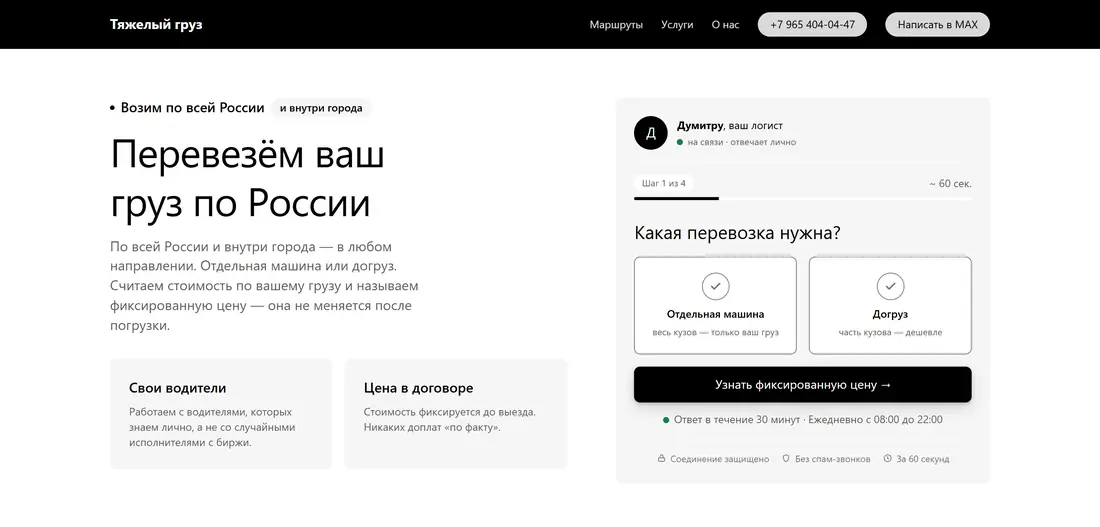Screen dimensions: 1100x527
Task: Click Никаких доплат «по факту» text
Action: 432,427
